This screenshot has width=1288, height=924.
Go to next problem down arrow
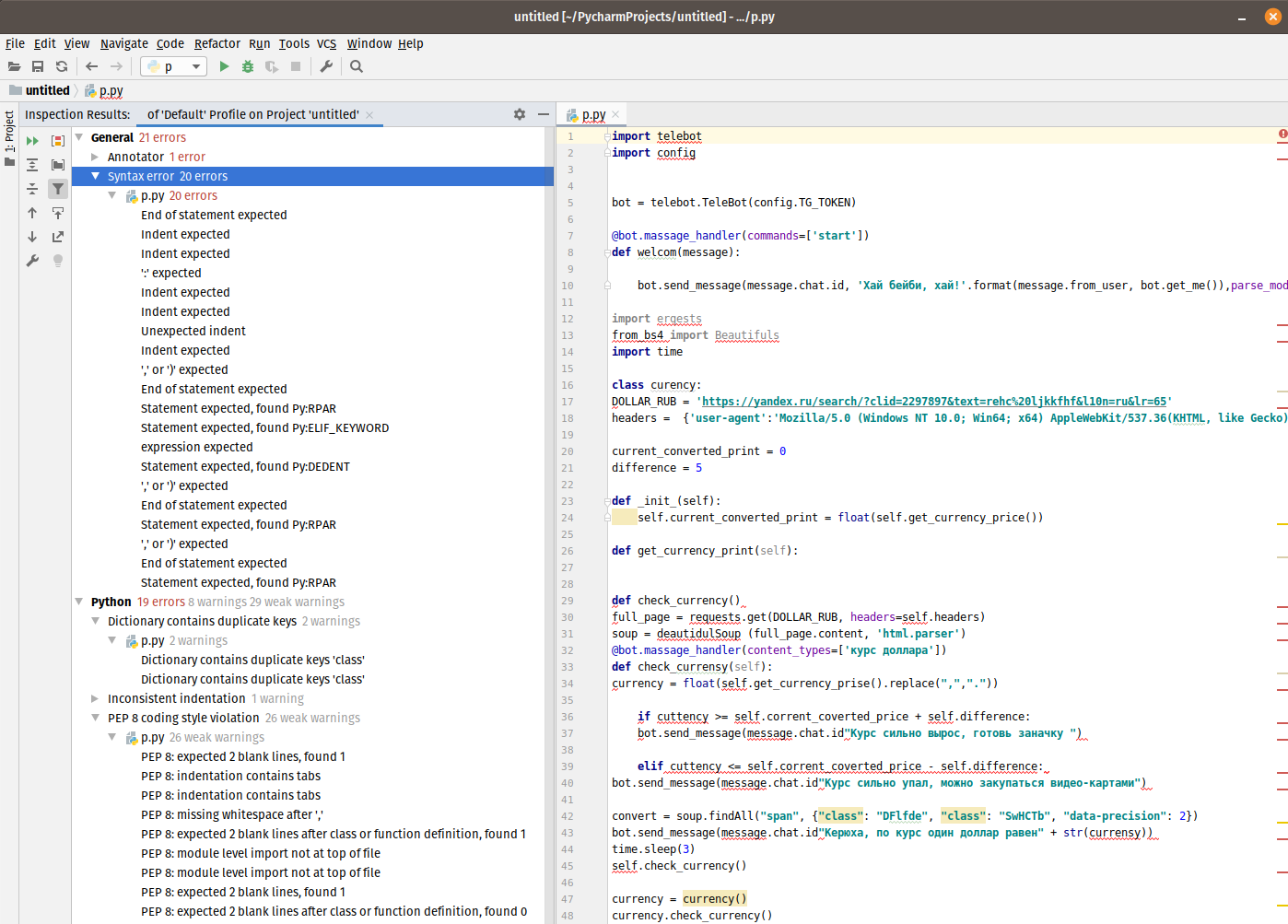click(32, 237)
